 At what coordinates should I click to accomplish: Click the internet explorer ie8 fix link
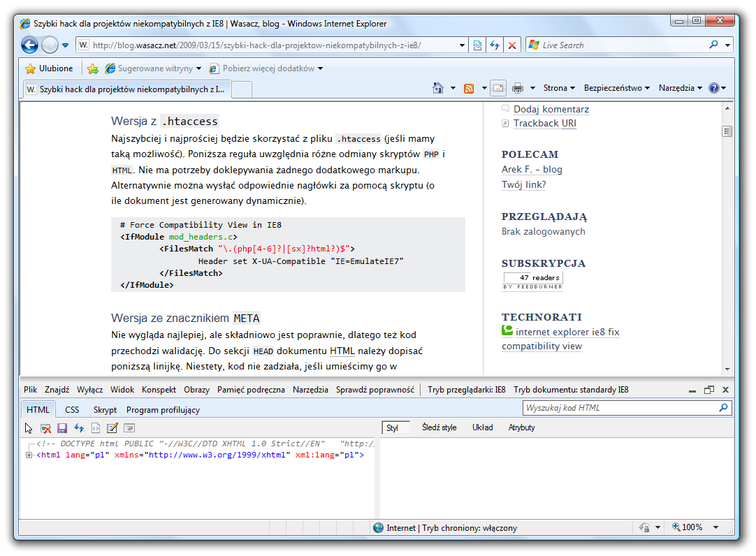(567, 332)
